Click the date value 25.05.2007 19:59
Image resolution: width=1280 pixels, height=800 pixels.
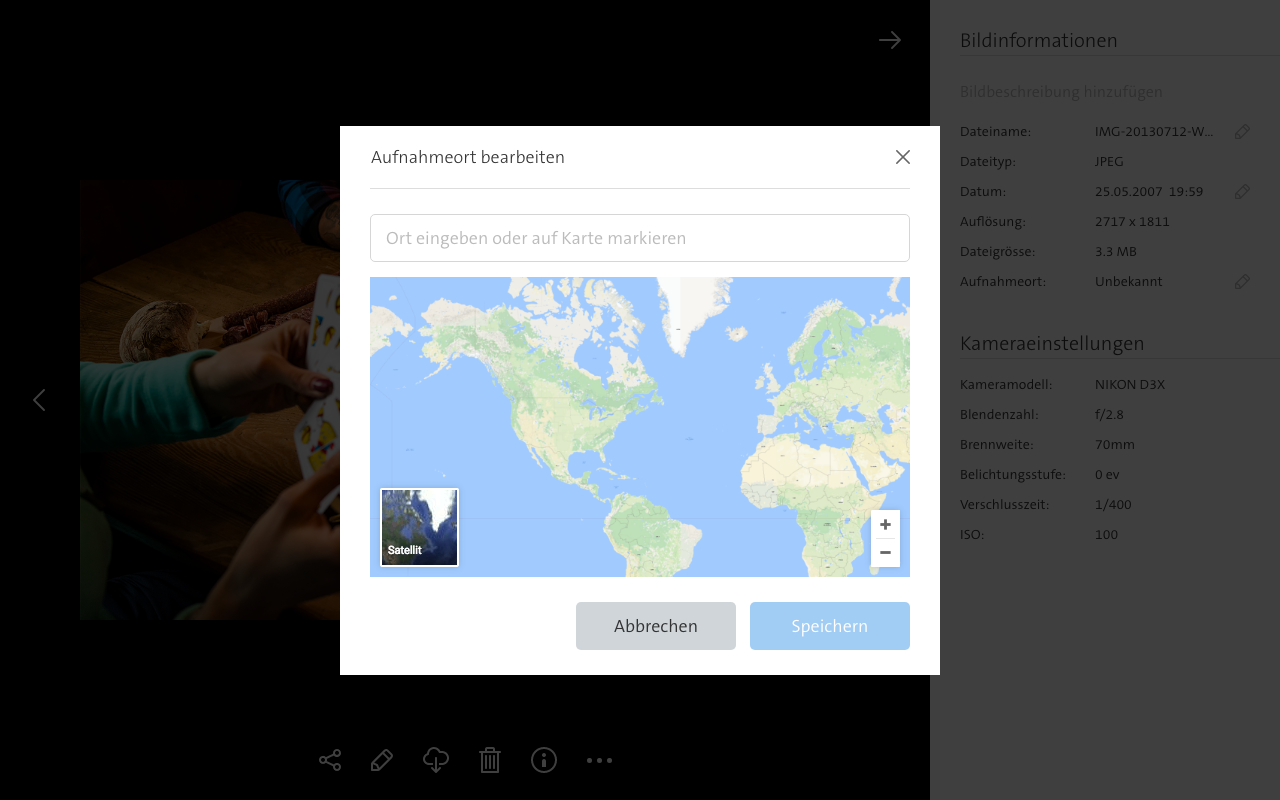click(1149, 191)
